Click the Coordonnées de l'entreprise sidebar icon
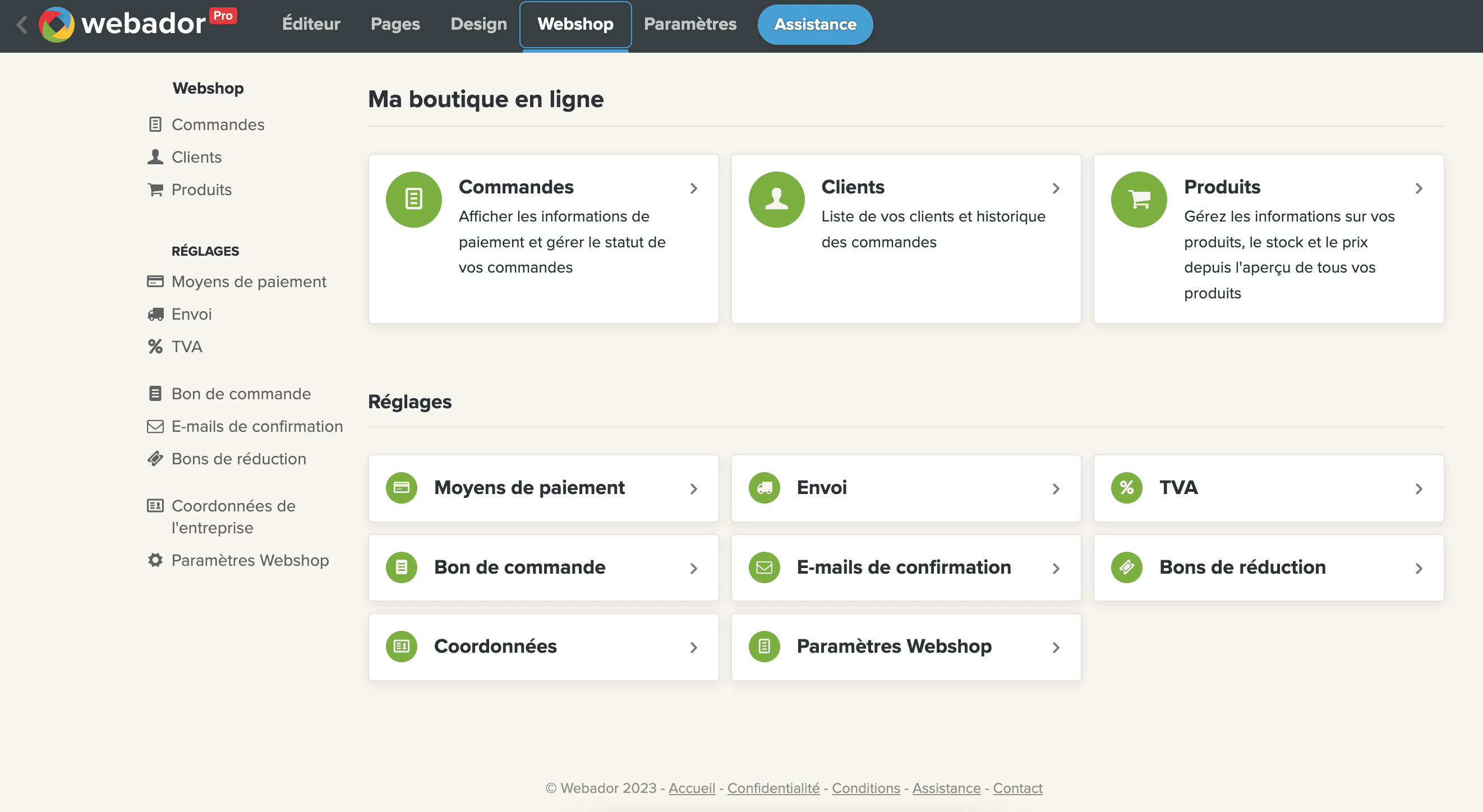Viewport: 1483px width, 812px height. 155,506
